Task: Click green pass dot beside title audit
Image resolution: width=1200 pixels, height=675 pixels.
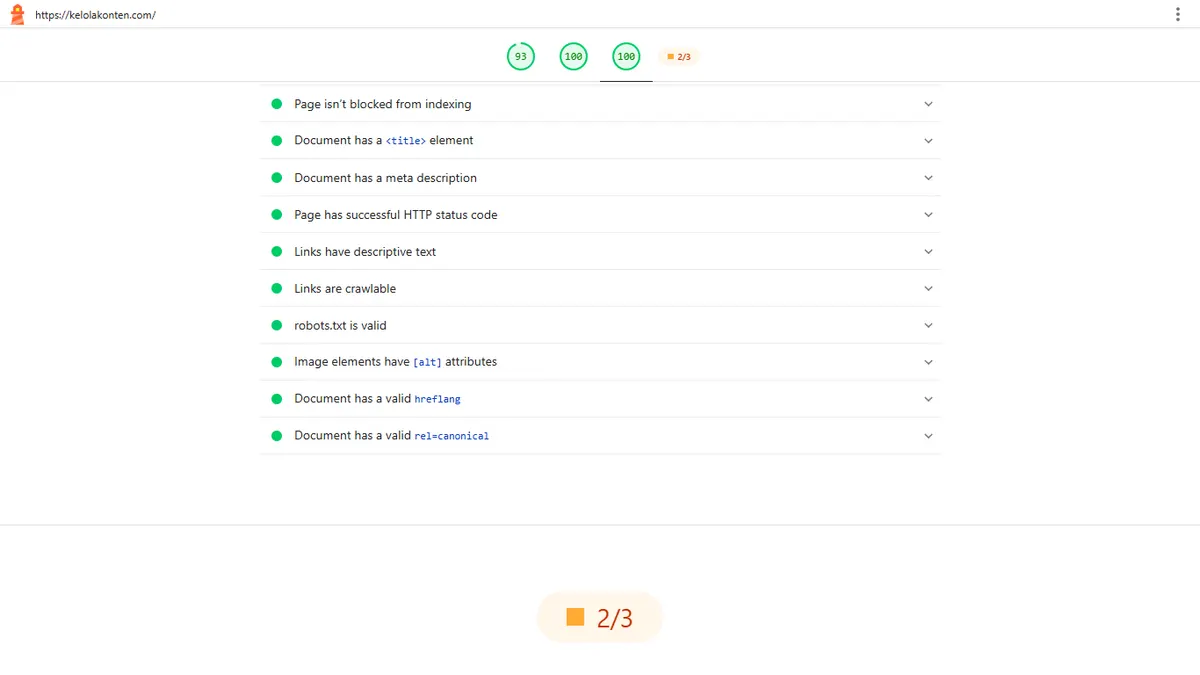Action: [277, 141]
